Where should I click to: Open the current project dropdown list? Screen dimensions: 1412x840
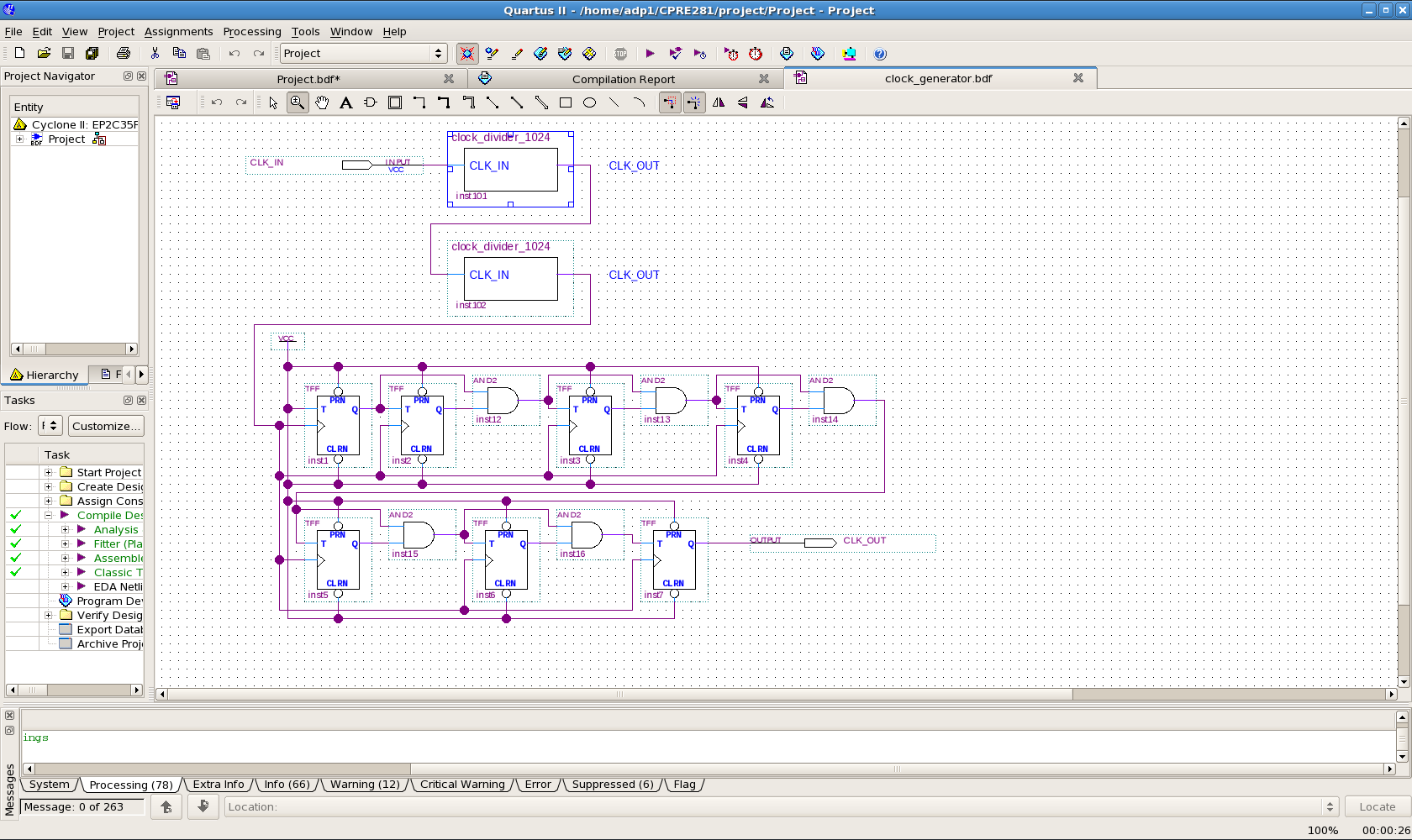click(438, 53)
